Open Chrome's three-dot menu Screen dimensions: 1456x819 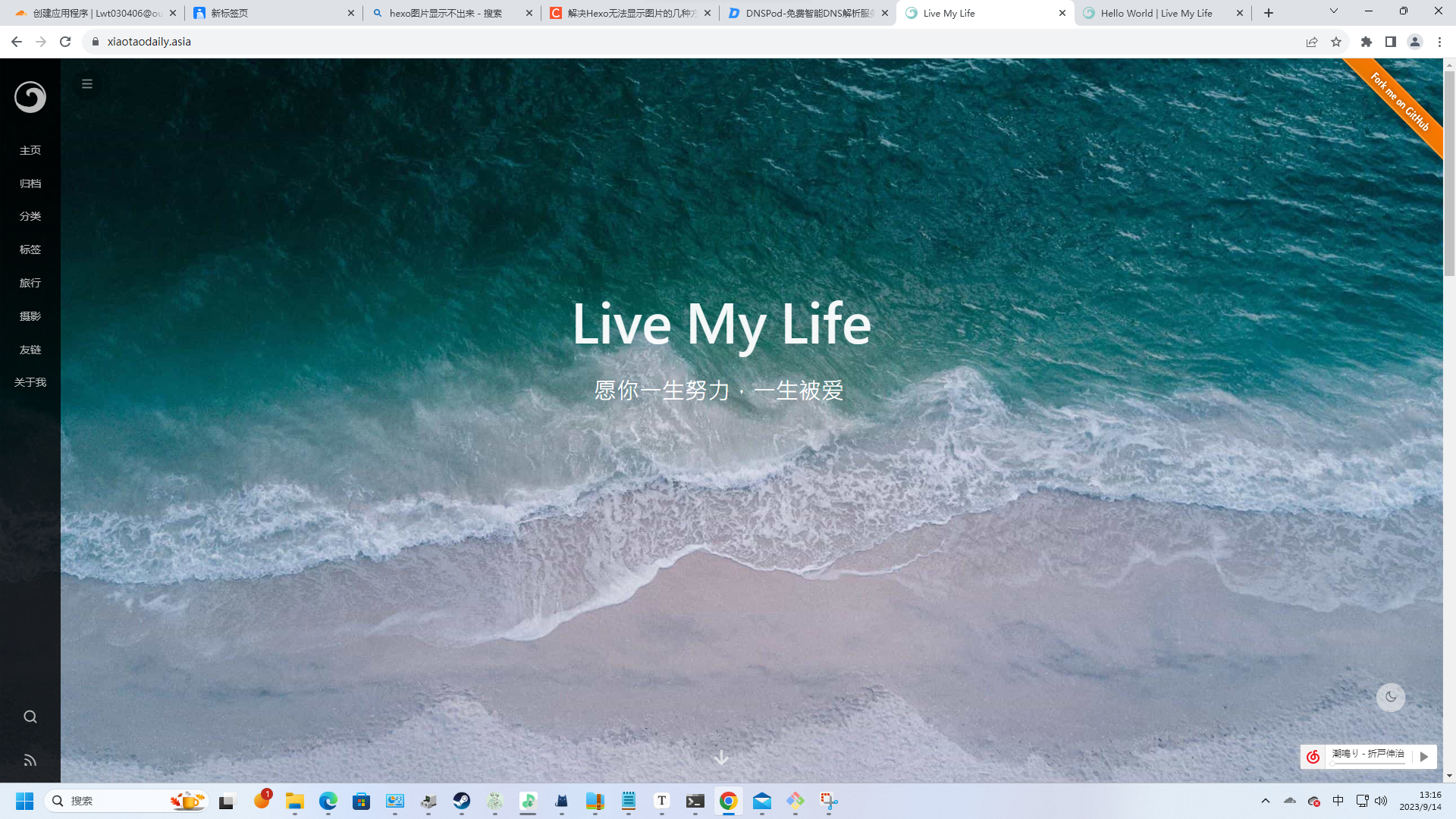point(1439,42)
